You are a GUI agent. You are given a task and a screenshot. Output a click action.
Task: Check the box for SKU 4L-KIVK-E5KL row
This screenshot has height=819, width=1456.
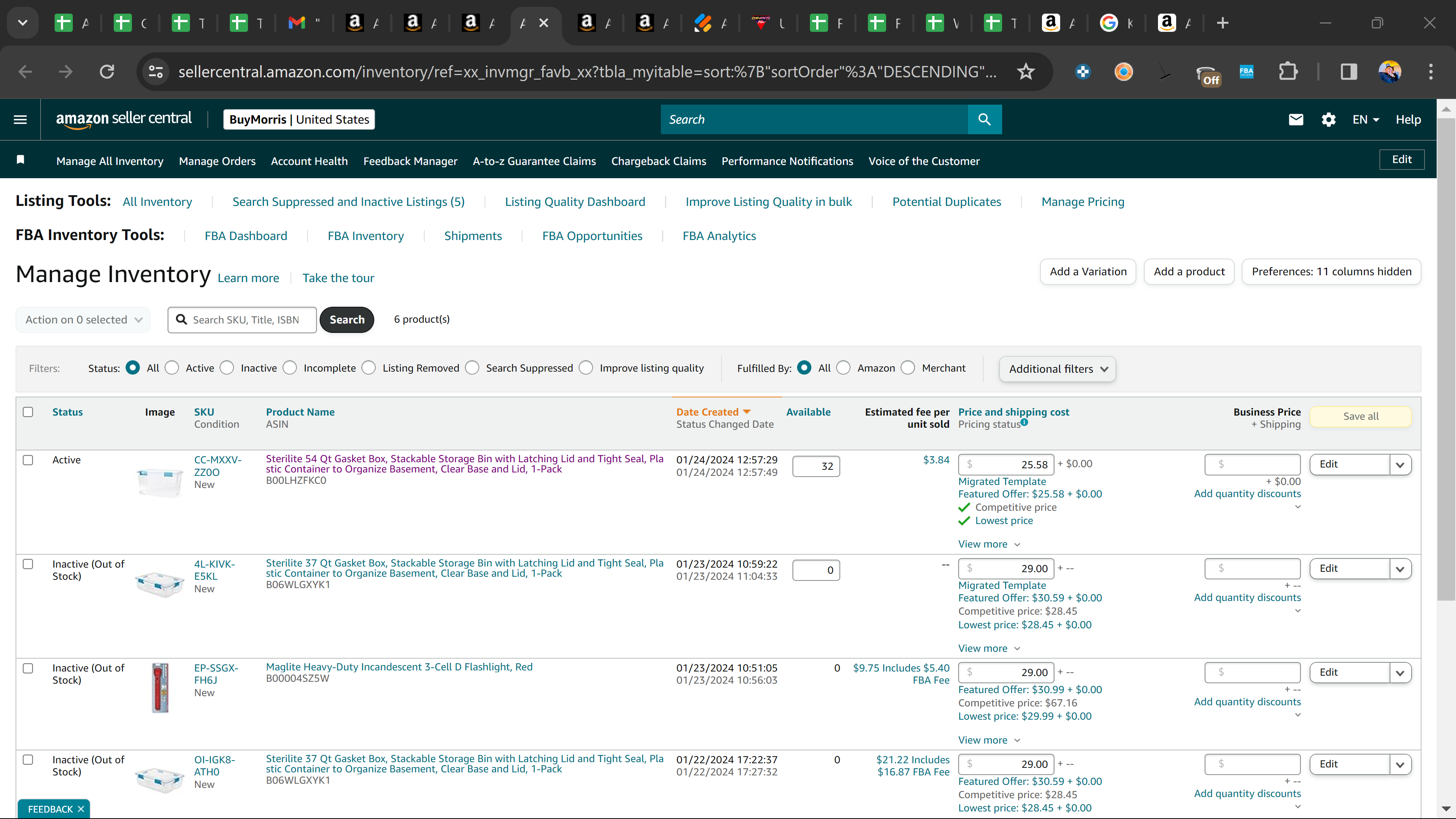28,563
